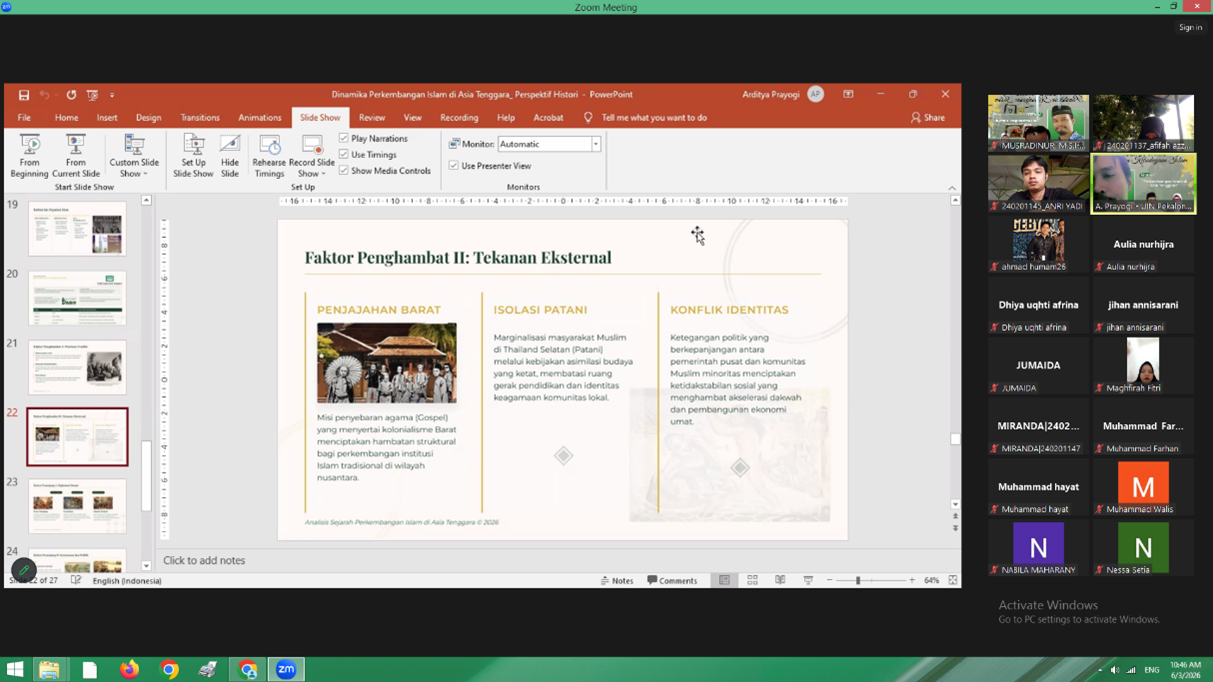Start slideshow From Beginning
This screenshot has width=1213, height=682.
click(x=29, y=155)
